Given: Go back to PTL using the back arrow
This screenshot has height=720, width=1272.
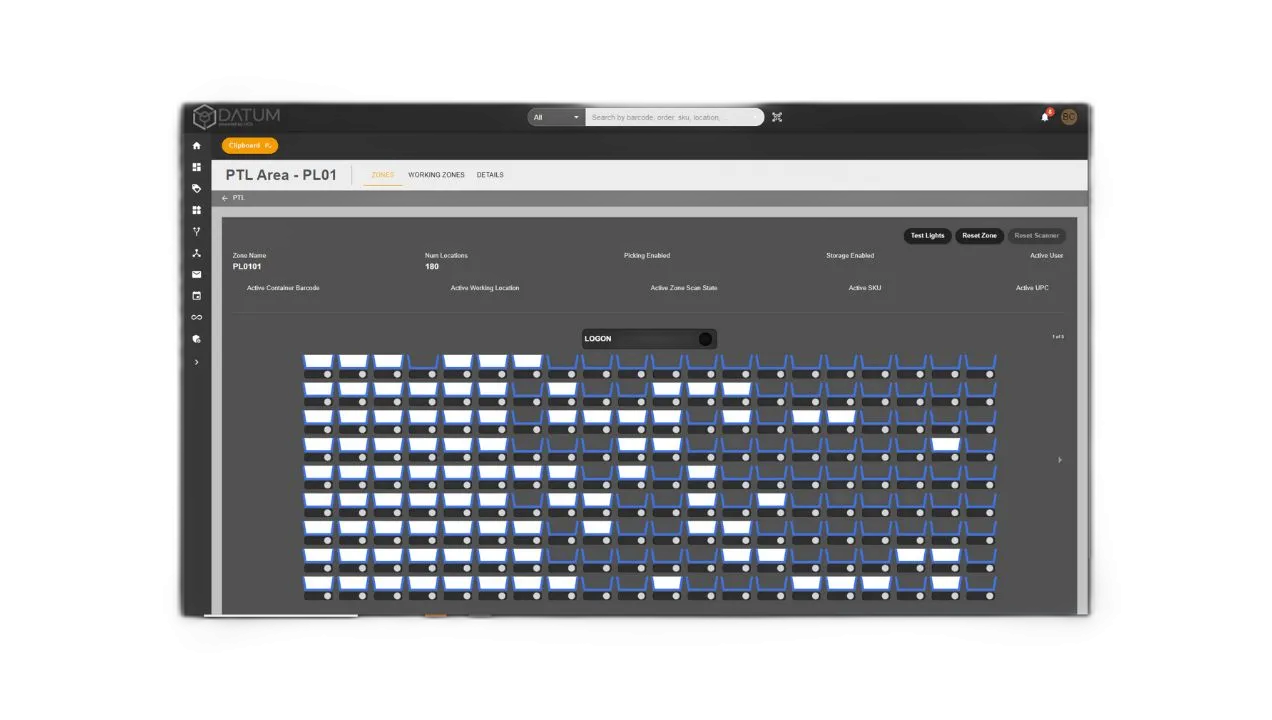Looking at the screenshot, I should (225, 198).
